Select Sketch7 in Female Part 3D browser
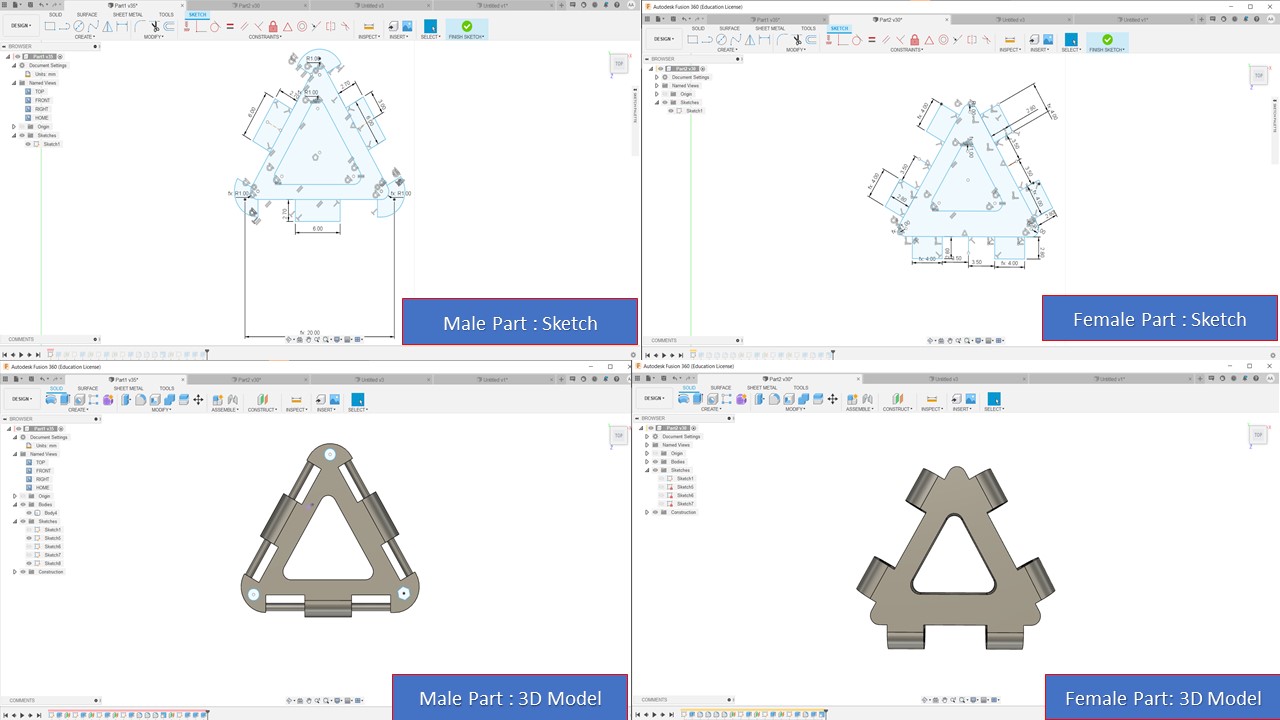Image resolution: width=1280 pixels, height=720 pixels. click(685, 504)
